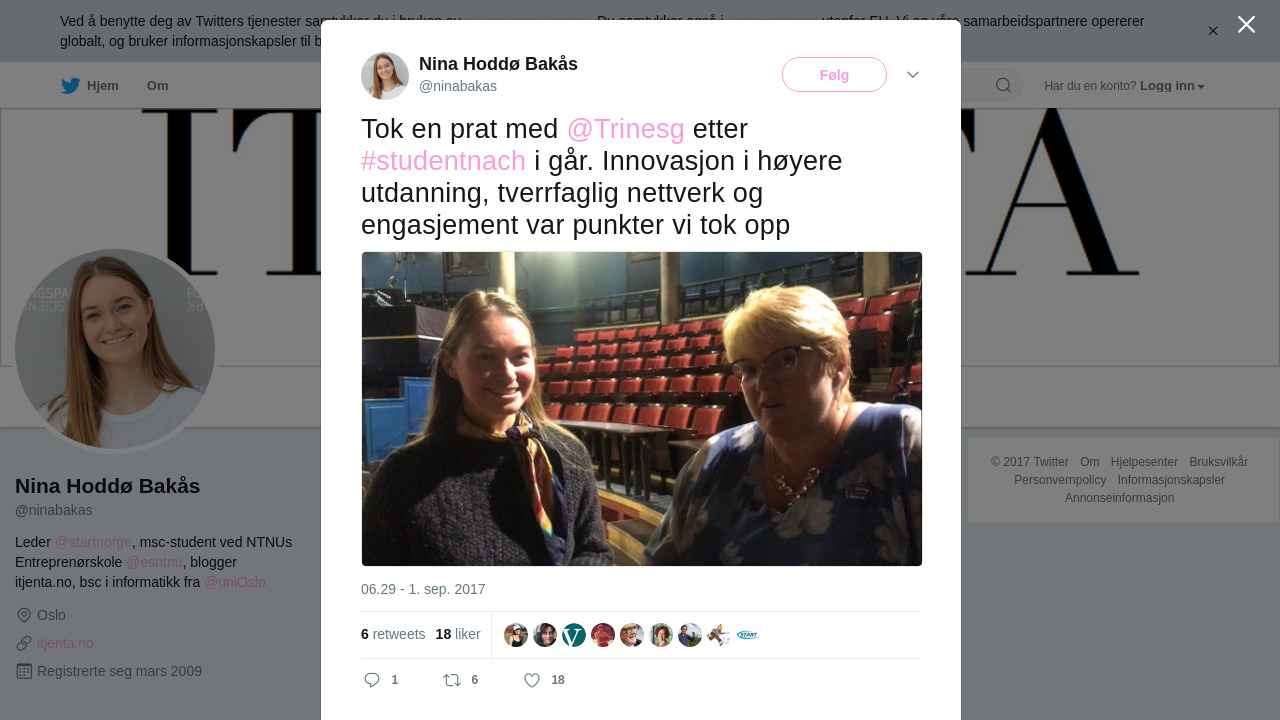Follow Nina with the Følg button
This screenshot has height=720, width=1280.
[834, 75]
